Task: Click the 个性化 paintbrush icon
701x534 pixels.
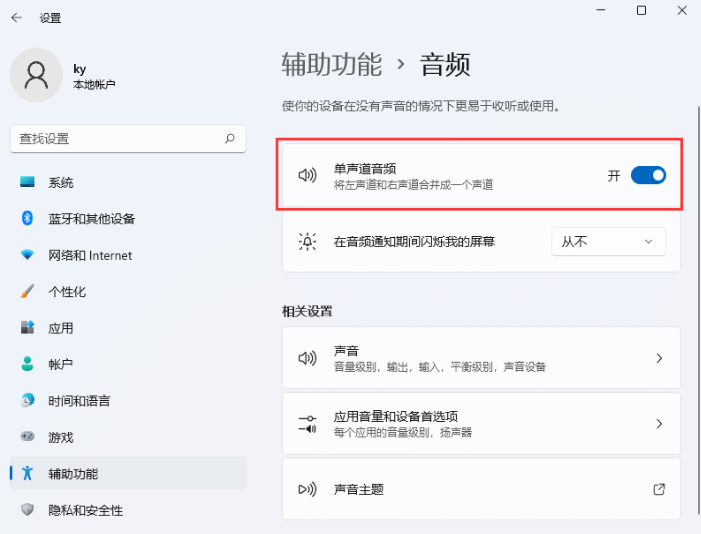Action: click(x=28, y=292)
